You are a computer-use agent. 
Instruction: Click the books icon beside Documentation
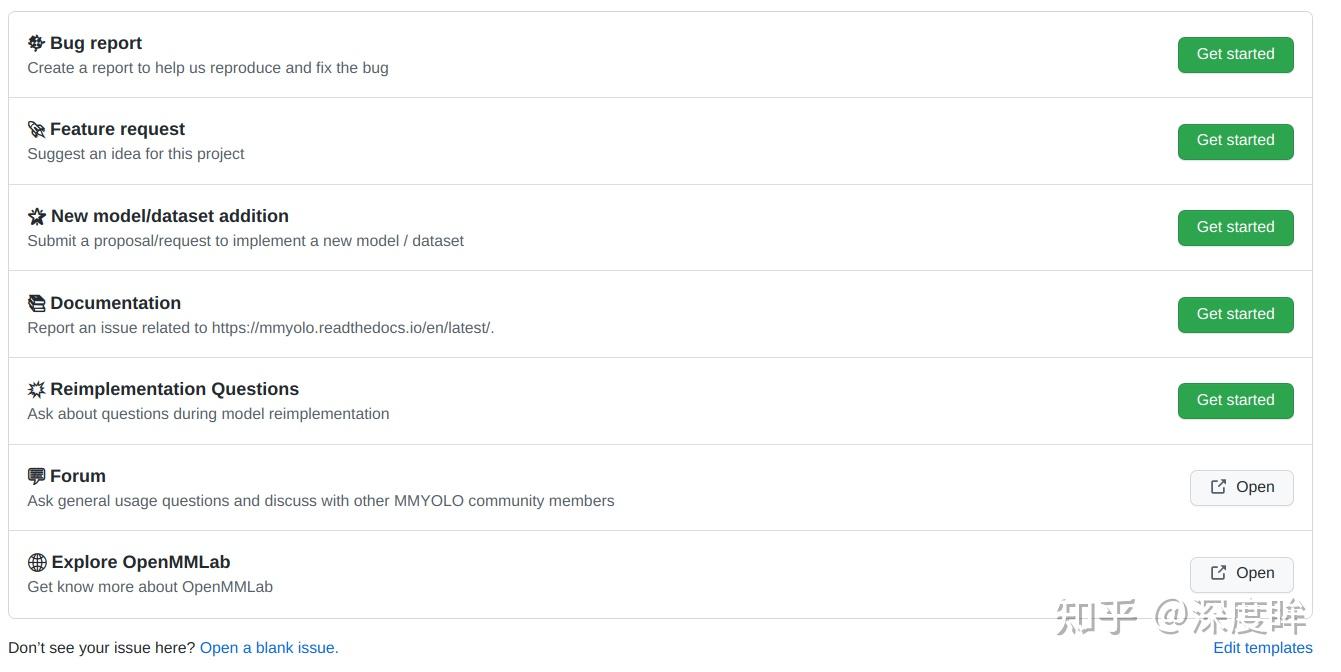[x=36, y=303]
